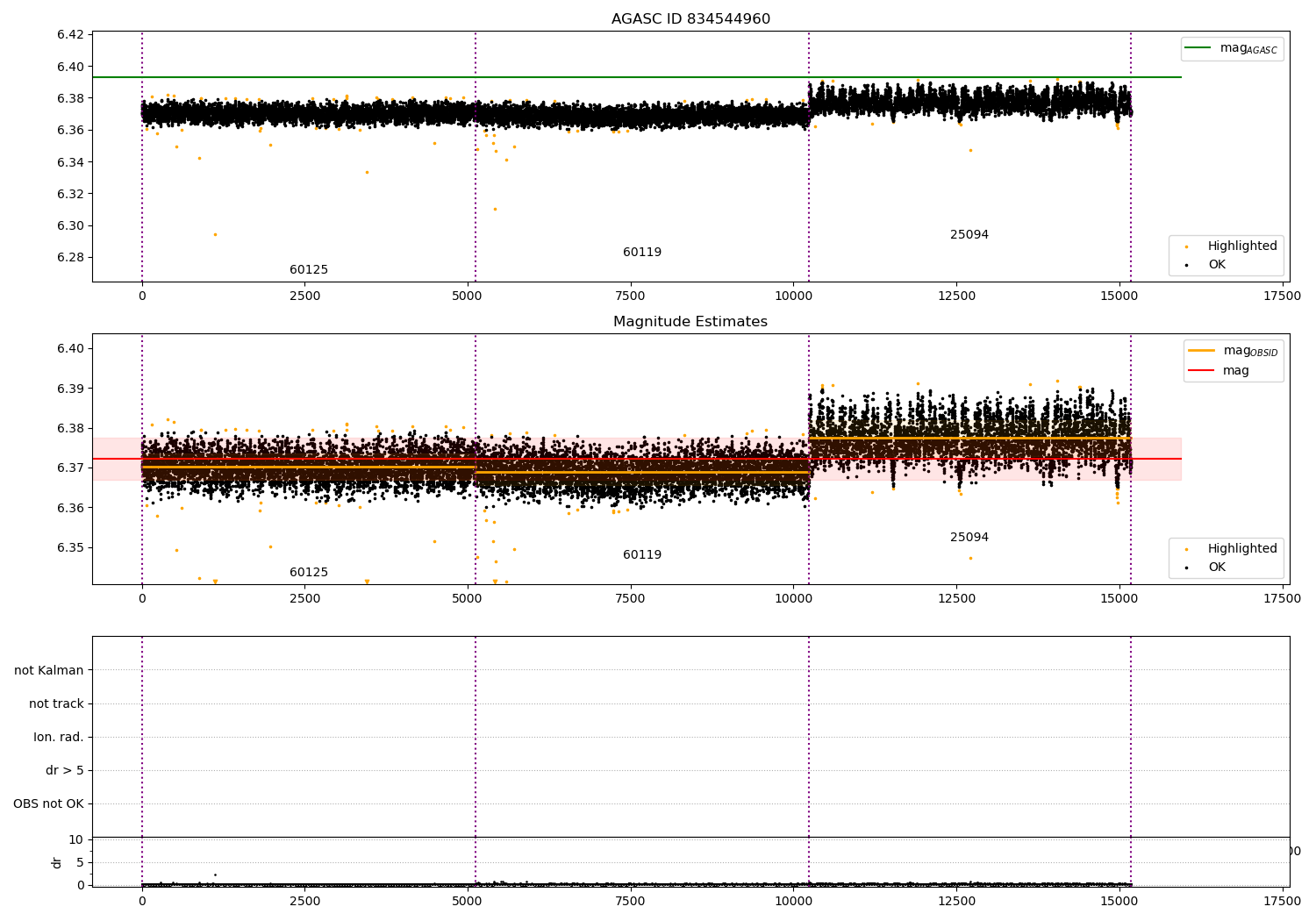Click obsid label 25094 in the AGASC ID plot
Viewport: 1316px width, 921px height.
[x=969, y=235]
